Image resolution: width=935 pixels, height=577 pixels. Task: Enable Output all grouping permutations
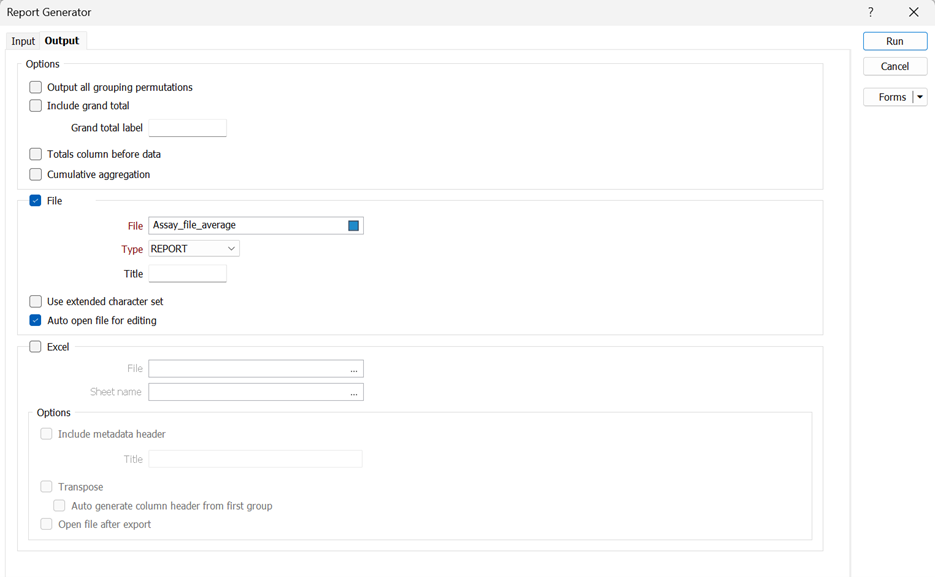(35, 87)
